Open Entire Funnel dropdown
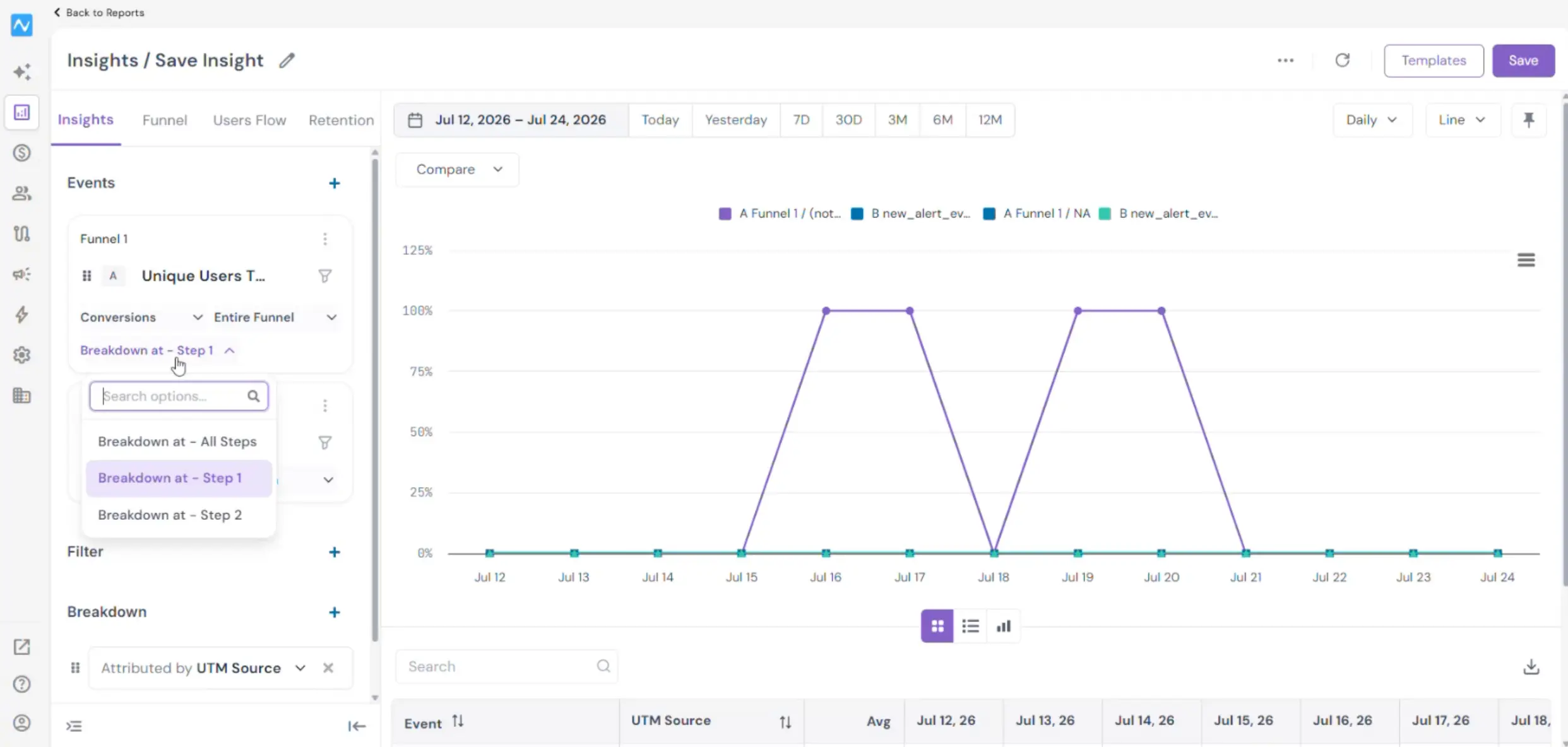 (275, 317)
